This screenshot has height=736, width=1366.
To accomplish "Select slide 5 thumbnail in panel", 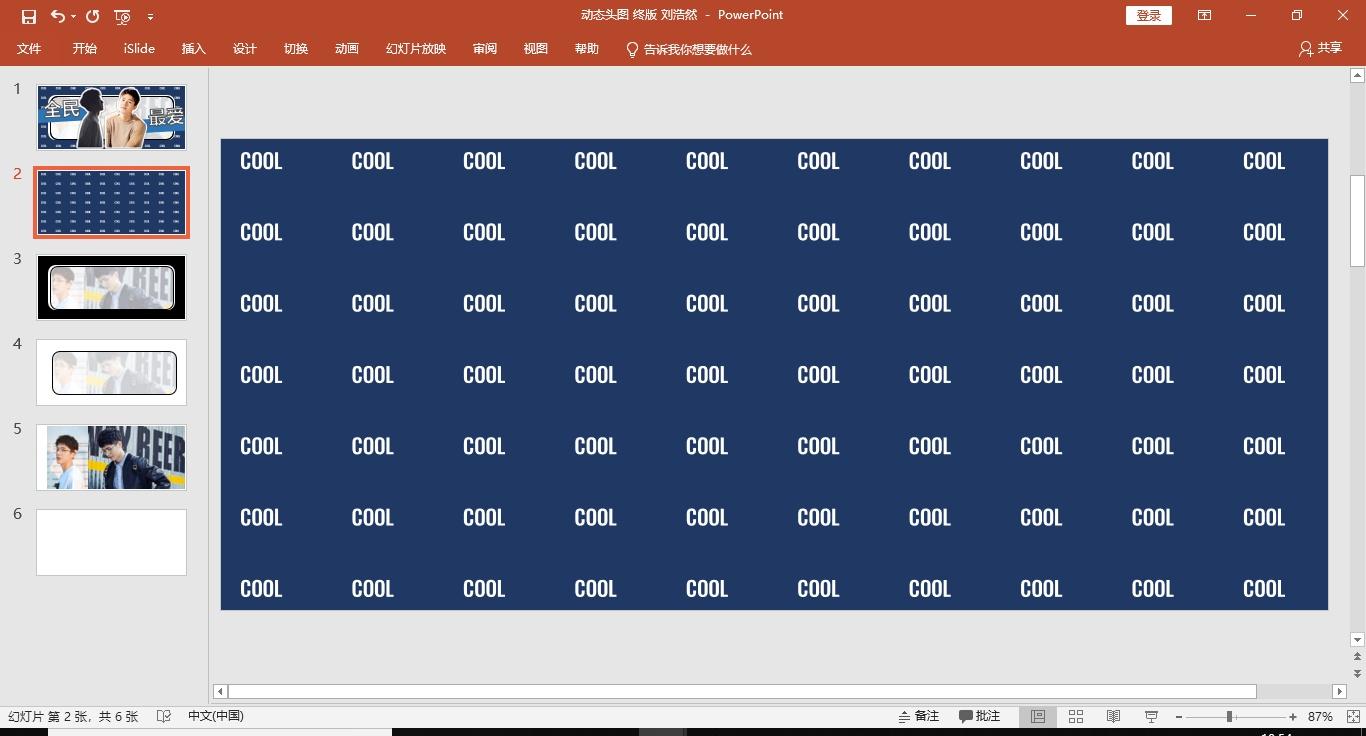I will [x=111, y=457].
